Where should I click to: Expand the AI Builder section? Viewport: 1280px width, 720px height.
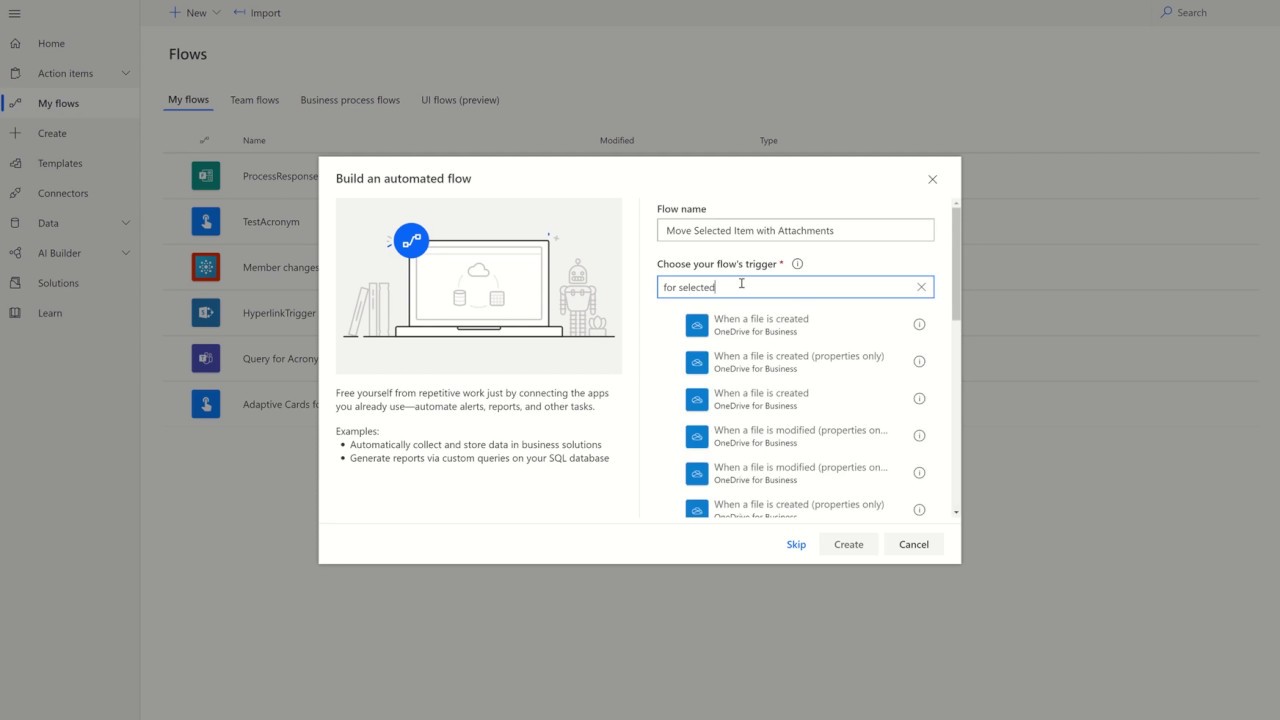[126, 253]
